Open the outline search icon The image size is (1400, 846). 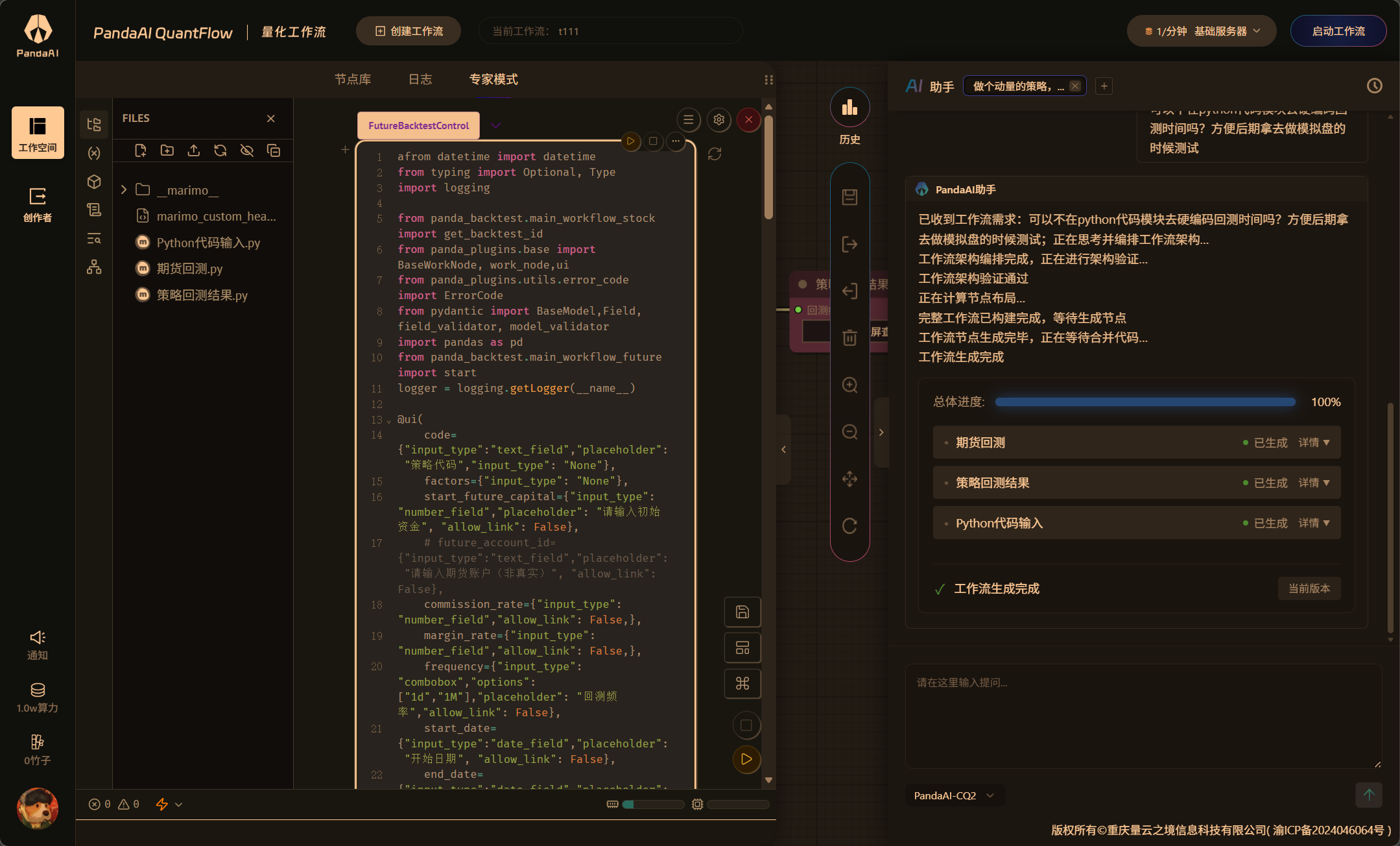pyautogui.click(x=94, y=238)
